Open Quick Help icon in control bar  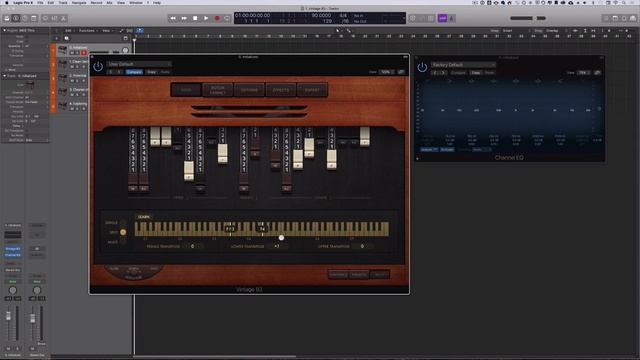(24, 18)
